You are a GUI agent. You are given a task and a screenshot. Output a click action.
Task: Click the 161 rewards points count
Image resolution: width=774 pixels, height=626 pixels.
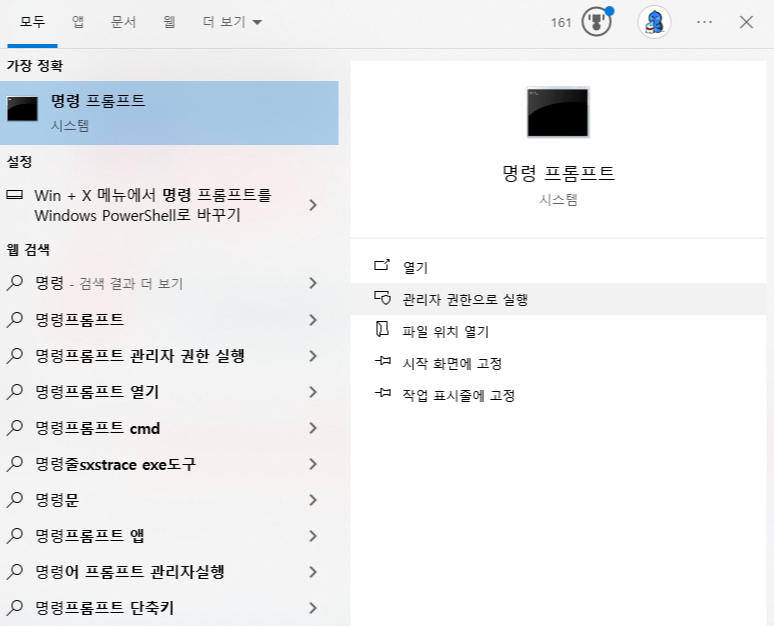click(561, 23)
